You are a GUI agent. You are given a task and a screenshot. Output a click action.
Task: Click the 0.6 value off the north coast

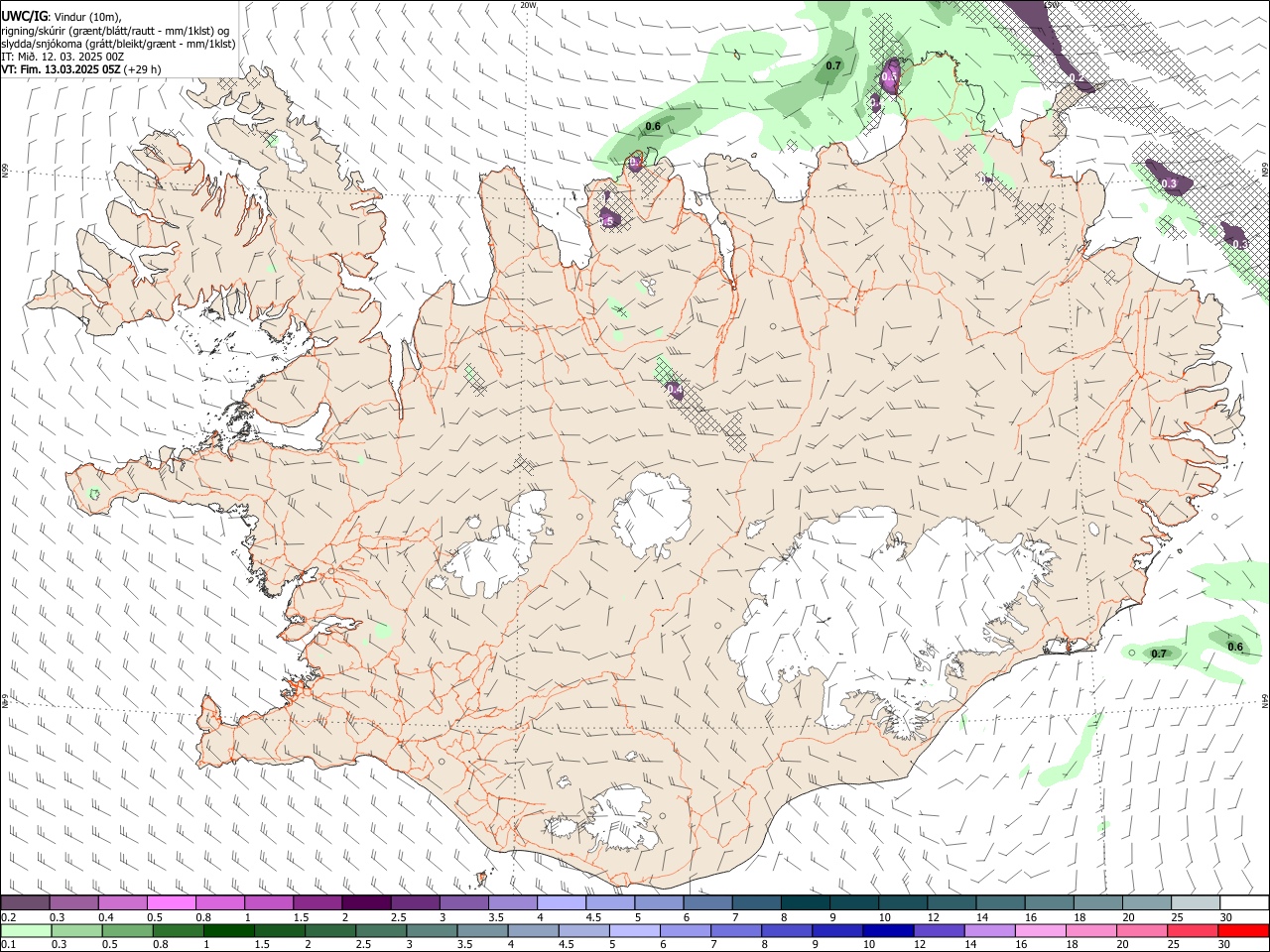click(653, 126)
